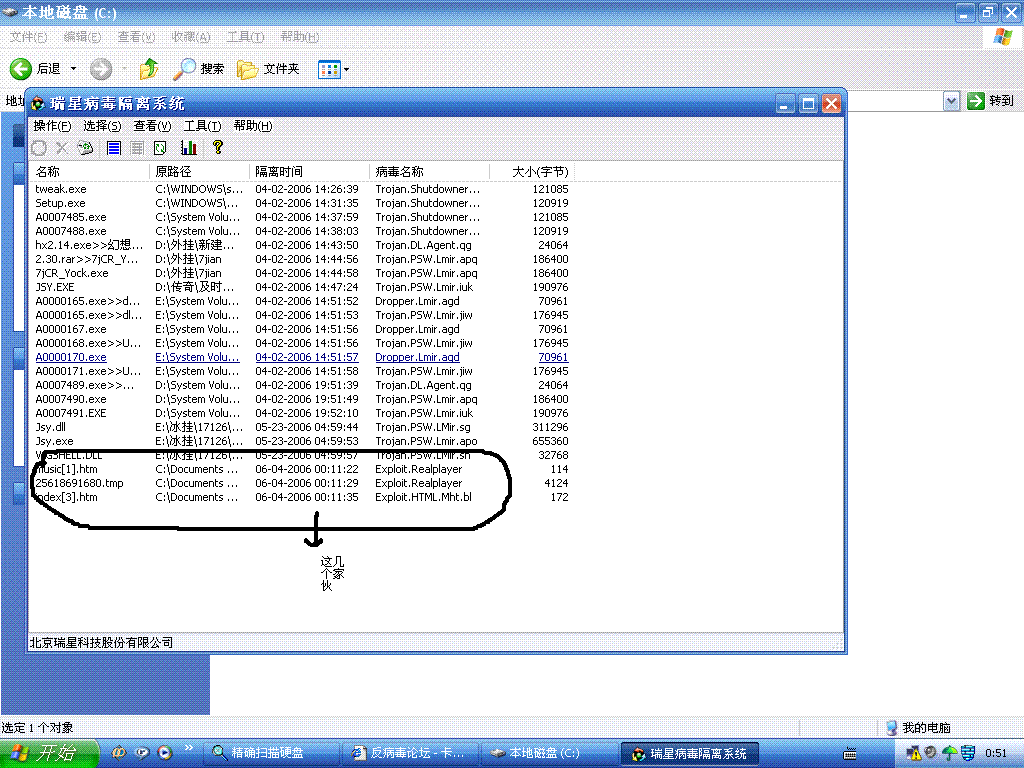Open 操作(F) menu in quarantine window
This screenshot has width=1024, height=768.
coord(52,125)
